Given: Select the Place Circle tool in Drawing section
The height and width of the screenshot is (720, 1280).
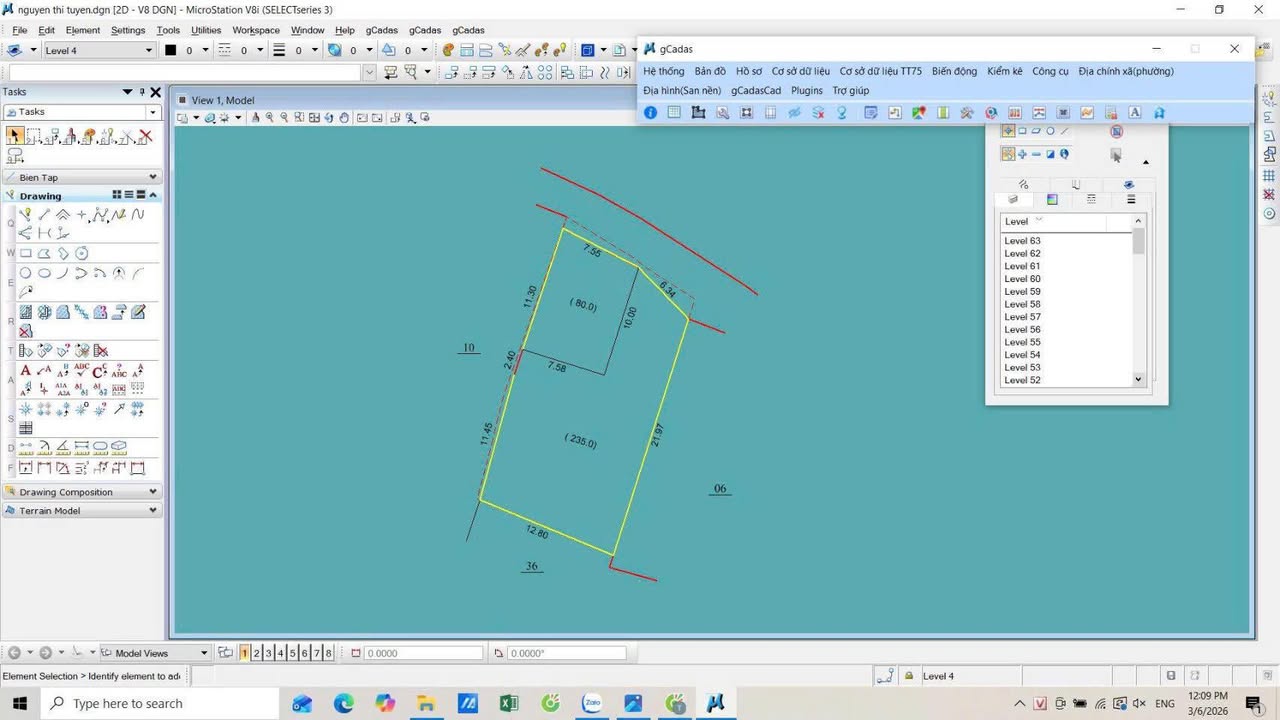Looking at the screenshot, I should tap(26, 272).
